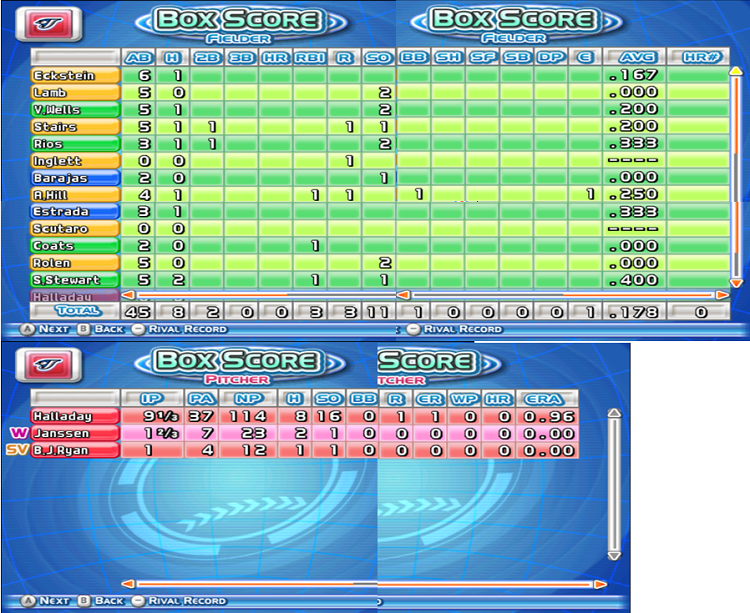Screen dimensions: 750x613
Task: Click Halladay's 0.96 ERA value
Action: pyautogui.click(x=548, y=416)
